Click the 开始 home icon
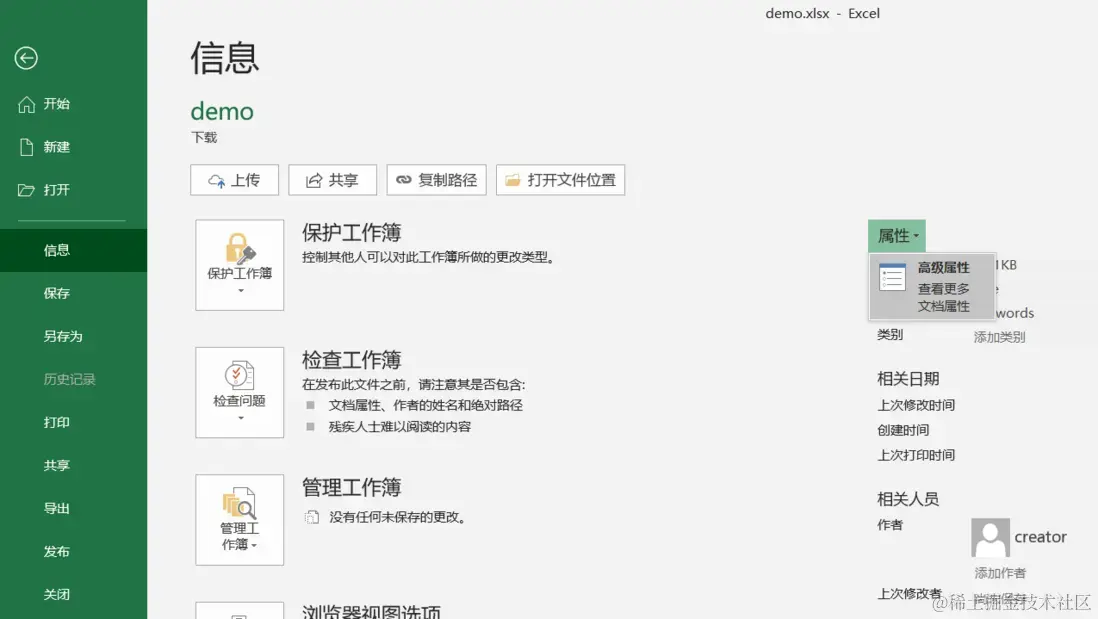The width and height of the screenshot is (1098, 619). pyautogui.click(x=26, y=104)
